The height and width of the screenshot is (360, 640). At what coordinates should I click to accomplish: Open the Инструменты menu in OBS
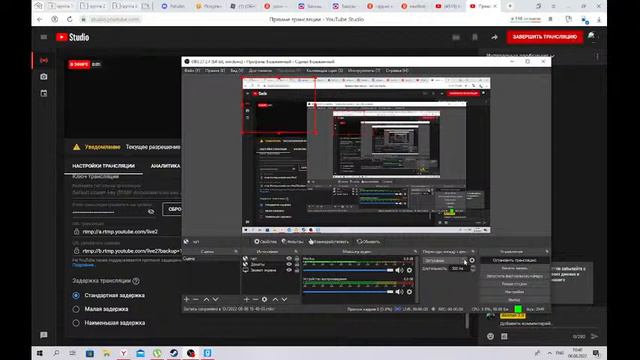[x=364, y=71]
